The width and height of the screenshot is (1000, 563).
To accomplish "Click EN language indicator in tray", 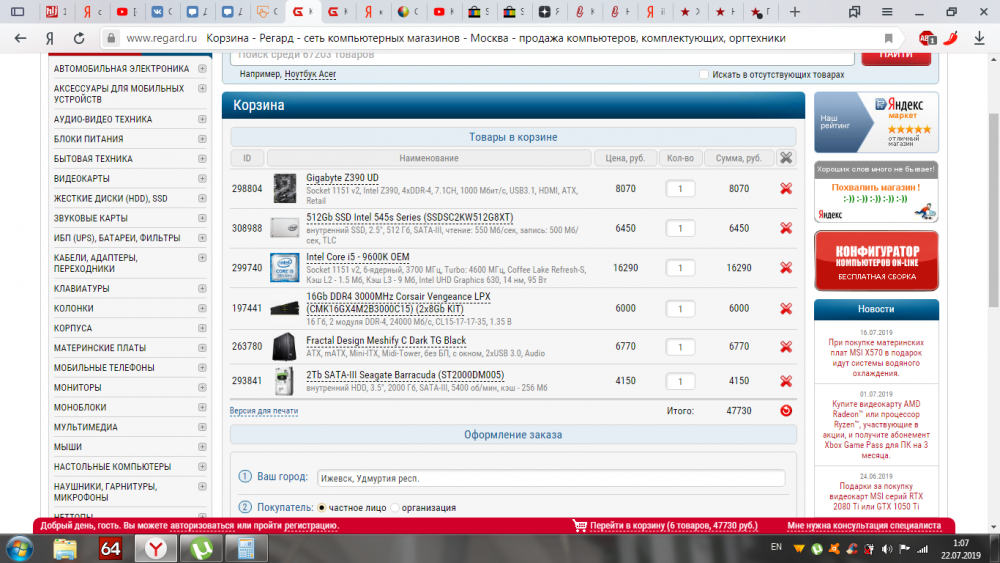I will pos(776,547).
